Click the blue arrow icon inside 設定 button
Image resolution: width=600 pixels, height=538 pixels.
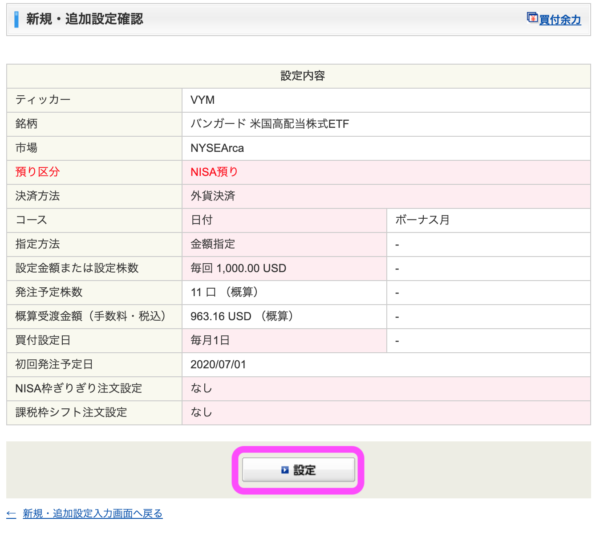pyautogui.click(x=285, y=470)
